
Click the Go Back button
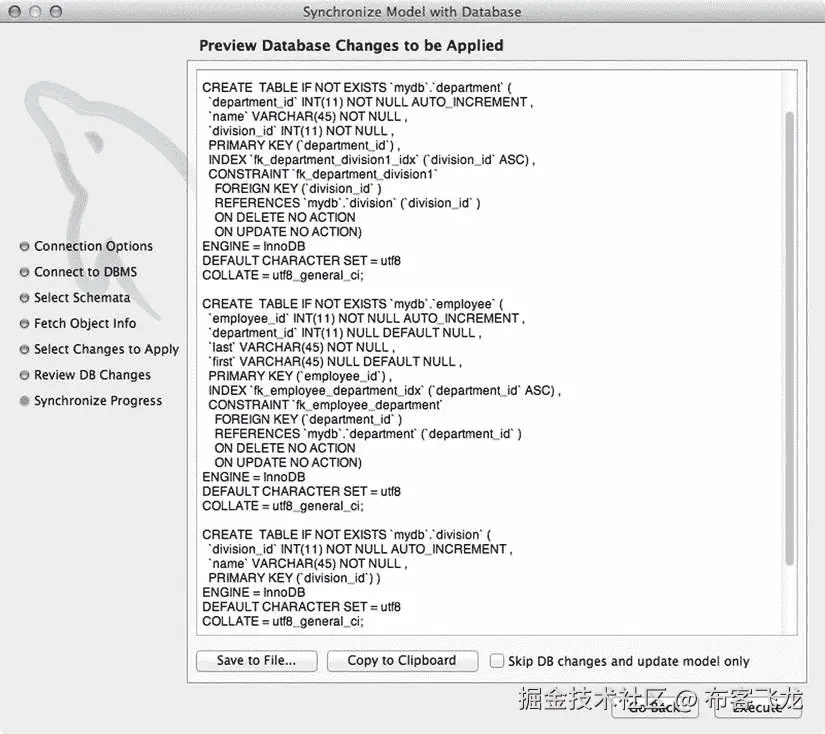tap(655, 708)
